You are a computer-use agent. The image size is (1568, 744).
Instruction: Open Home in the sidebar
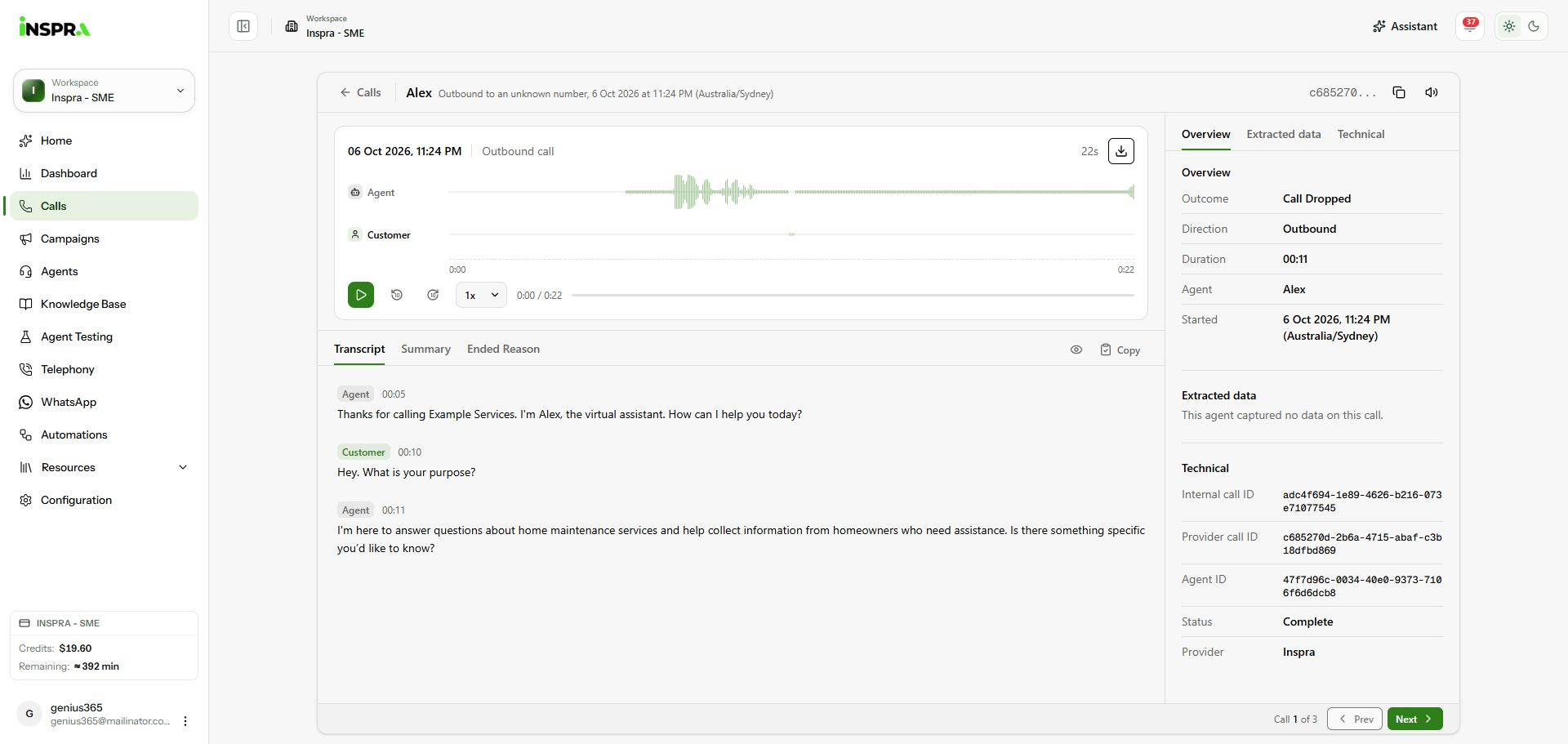click(x=104, y=140)
